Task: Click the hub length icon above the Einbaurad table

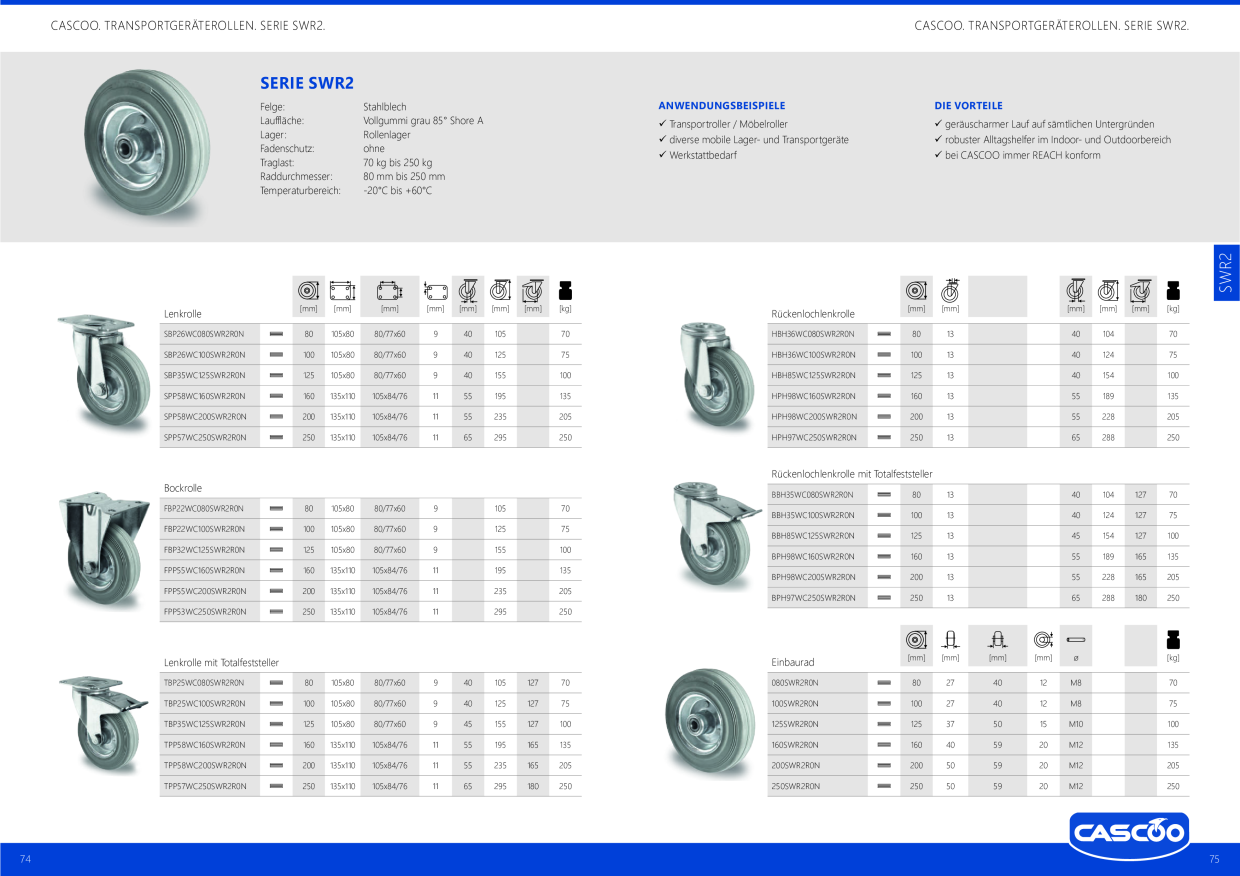Action: click(997, 639)
